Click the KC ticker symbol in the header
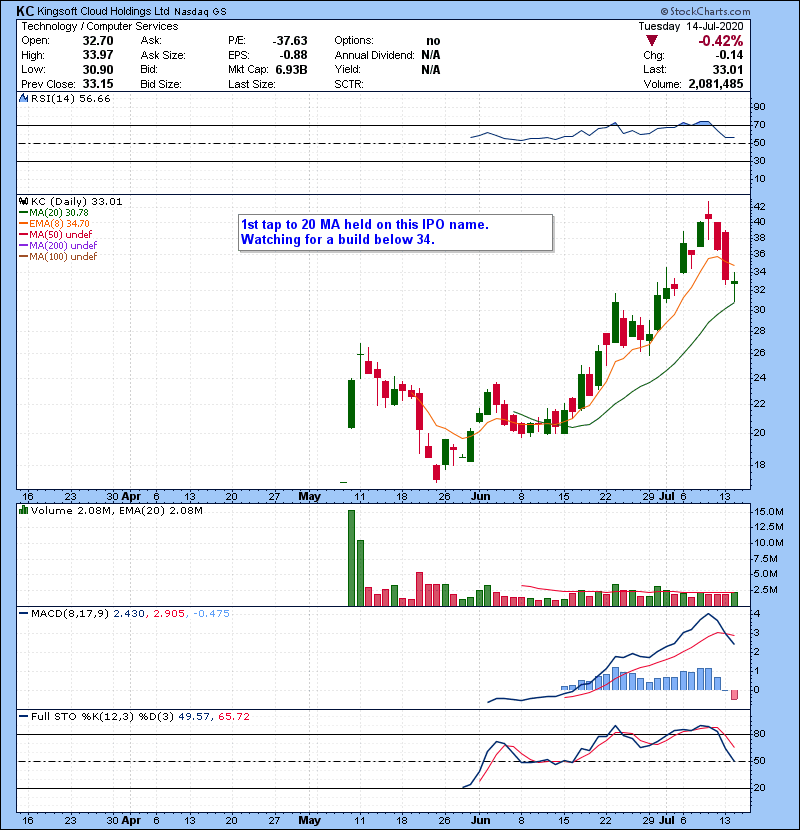The width and height of the screenshot is (800, 830). 25,11
